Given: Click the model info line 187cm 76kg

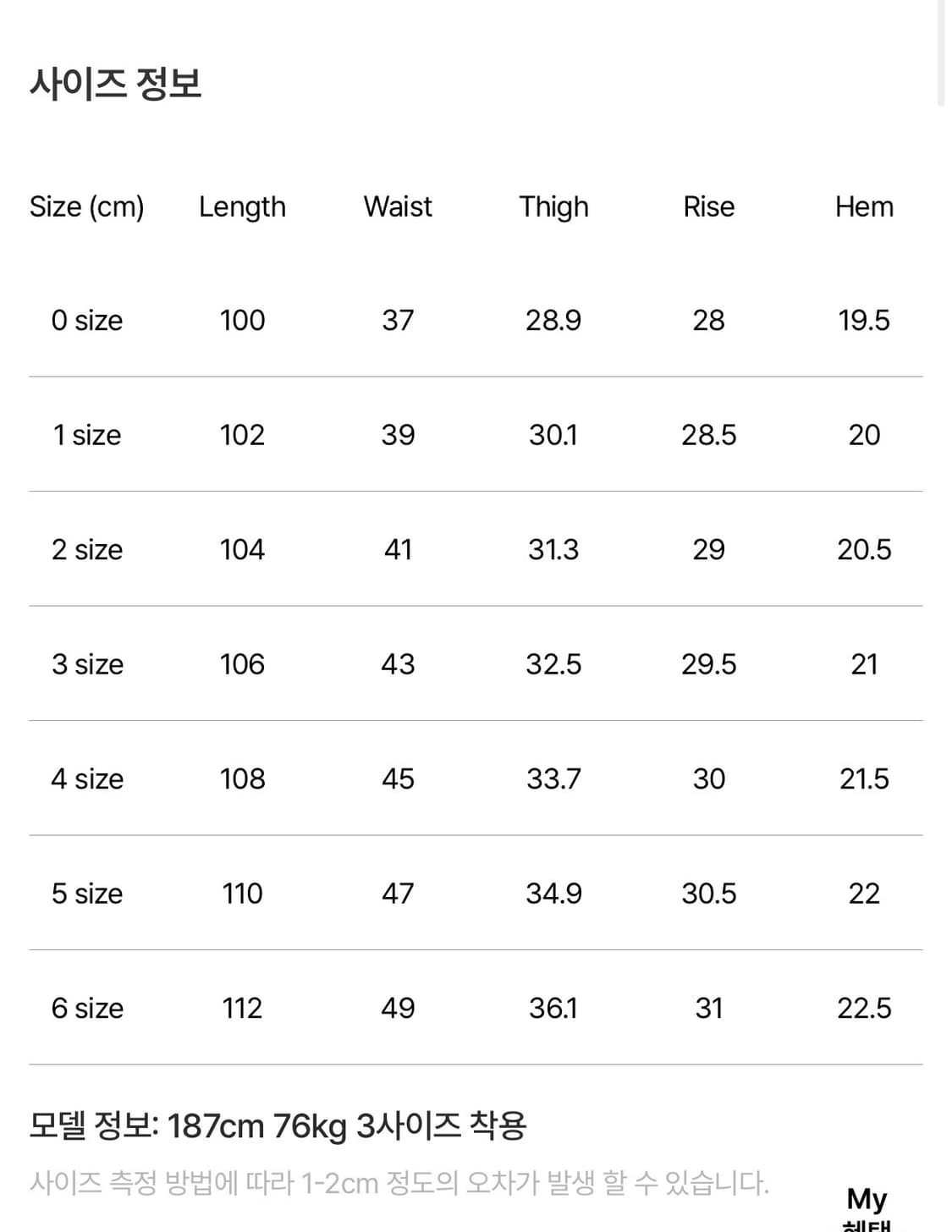Looking at the screenshot, I should (278, 1125).
